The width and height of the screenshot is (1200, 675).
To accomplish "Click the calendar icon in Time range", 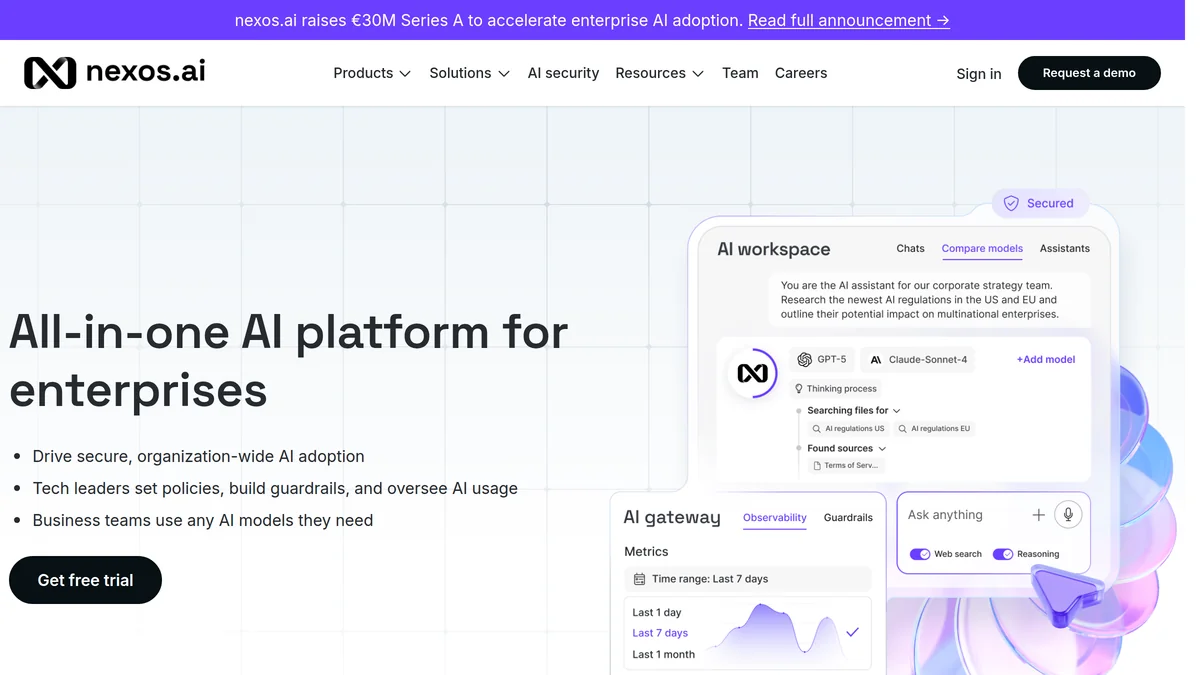I will tap(638, 578).
